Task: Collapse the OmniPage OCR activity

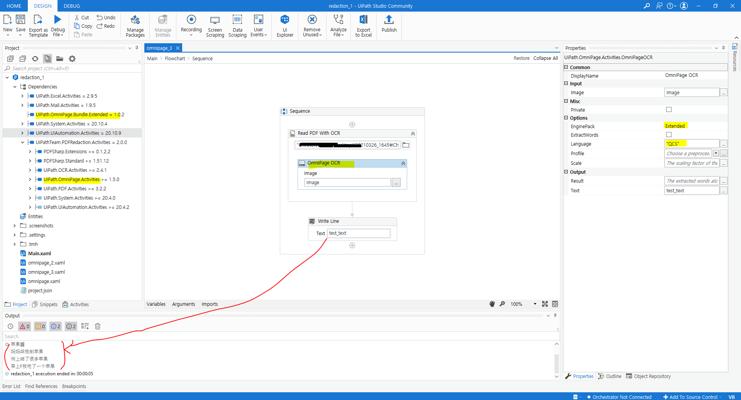Action: point(403,163)
